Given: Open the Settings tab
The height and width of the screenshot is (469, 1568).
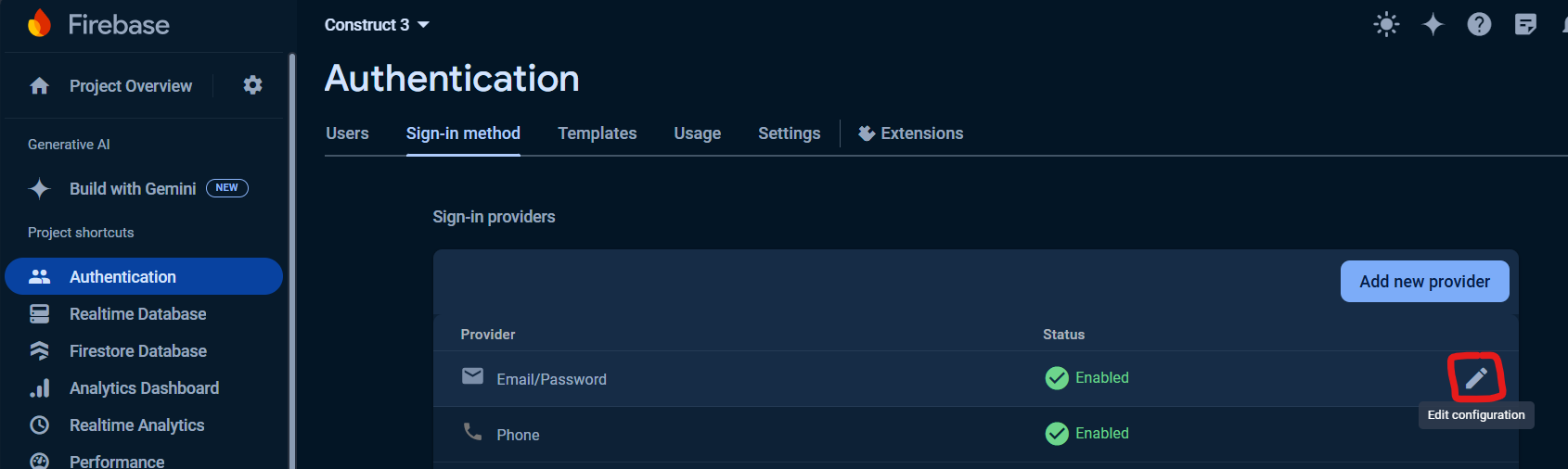Looking at the screenshot, I should (x=789, y=133).
